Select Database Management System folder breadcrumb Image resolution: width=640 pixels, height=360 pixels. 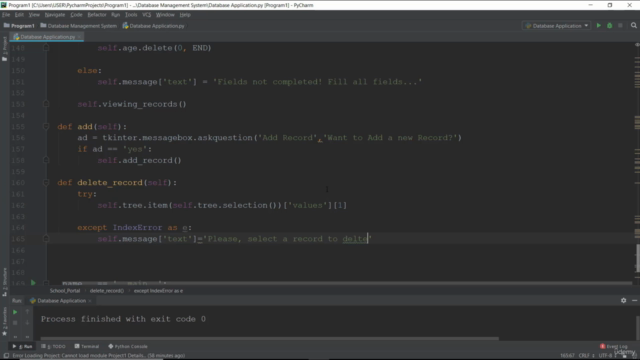pos(78,26)
